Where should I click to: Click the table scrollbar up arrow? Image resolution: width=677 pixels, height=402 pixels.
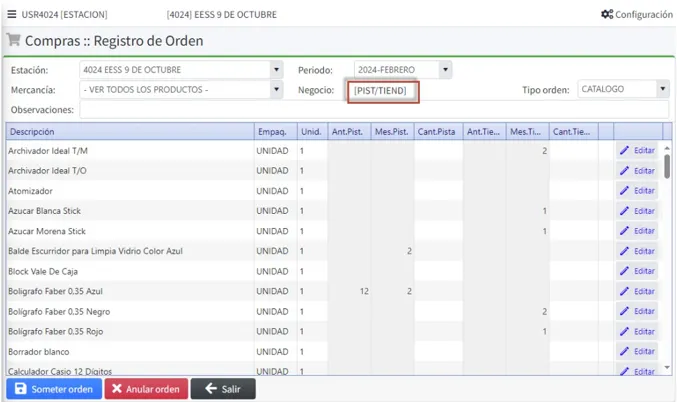pos(667,148)
